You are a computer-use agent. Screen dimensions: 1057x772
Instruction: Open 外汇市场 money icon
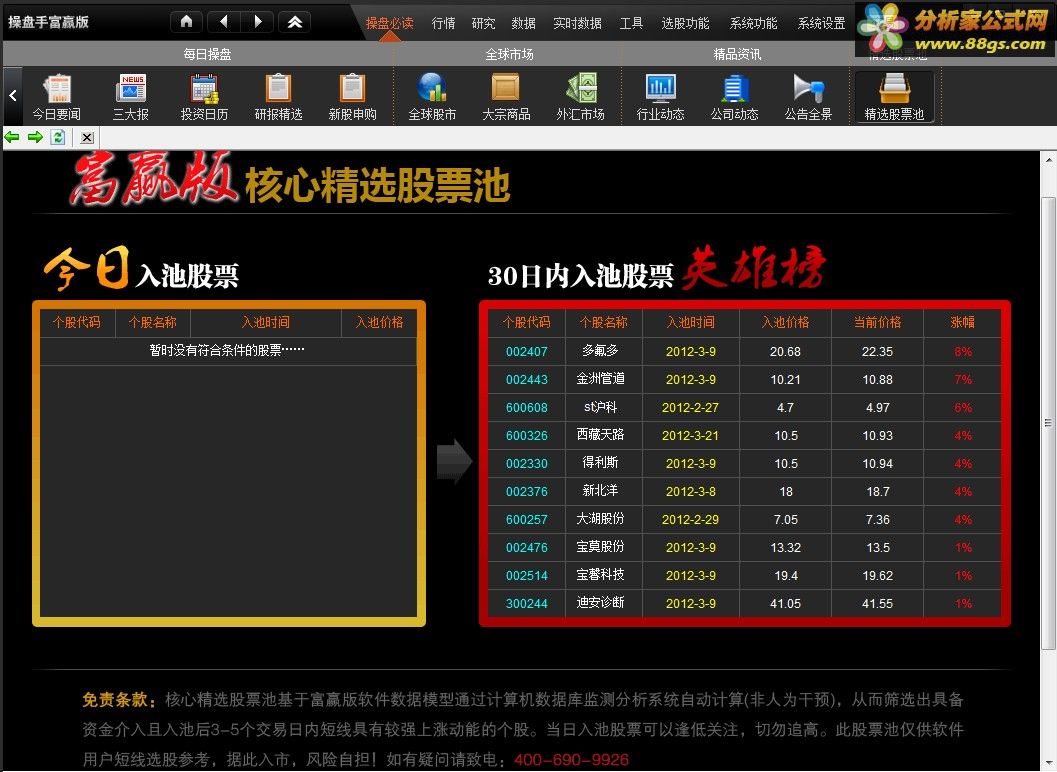pos(580,97)
